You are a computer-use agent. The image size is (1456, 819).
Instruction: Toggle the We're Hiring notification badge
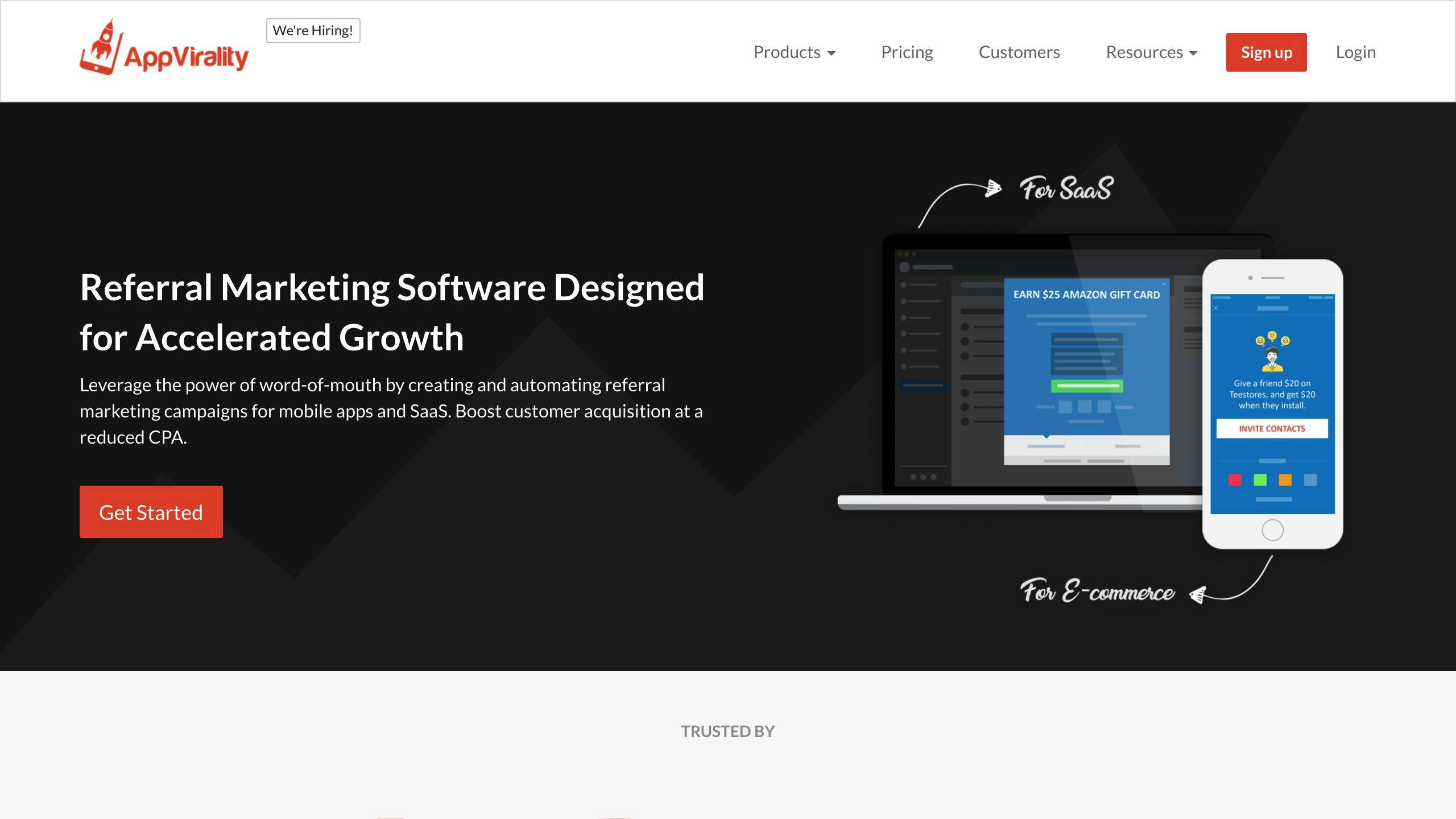[313, 30]
